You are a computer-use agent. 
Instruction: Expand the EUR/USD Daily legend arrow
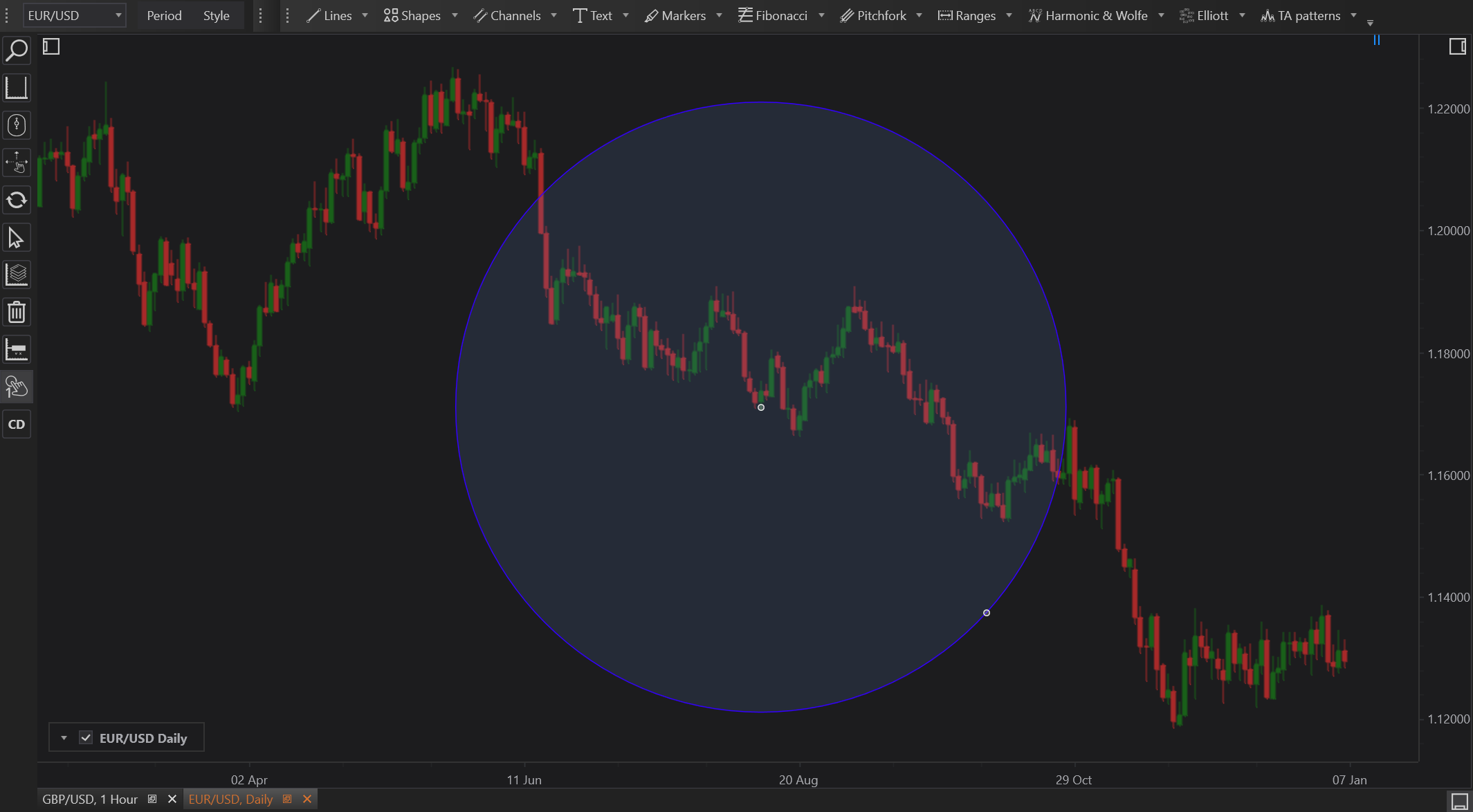[64, 737]
